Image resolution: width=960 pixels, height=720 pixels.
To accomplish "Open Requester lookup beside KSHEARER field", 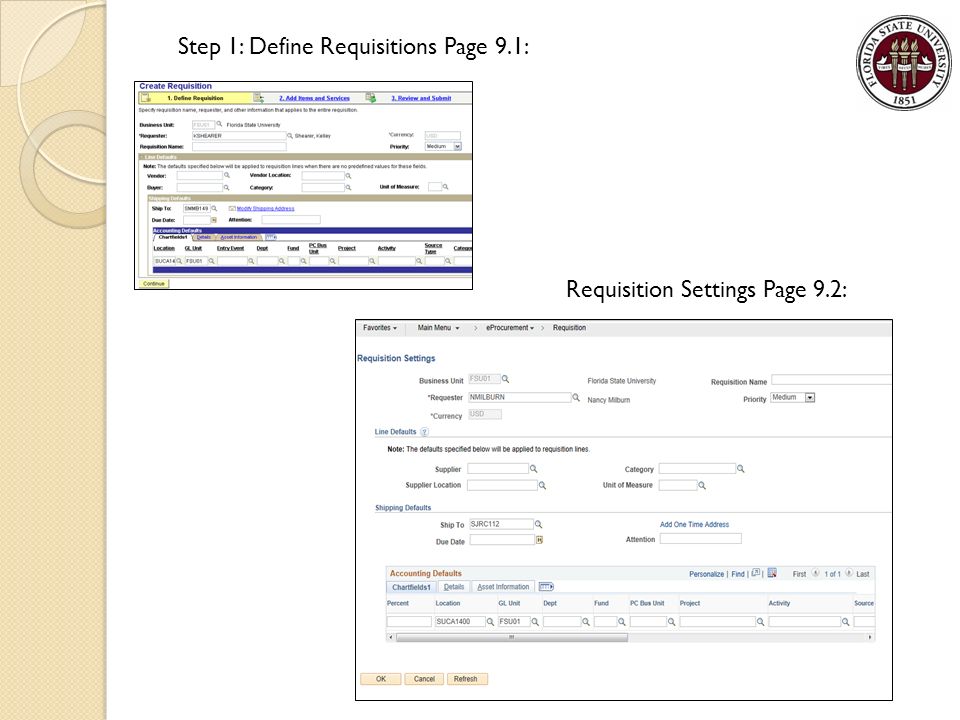I will coord(290,135).
